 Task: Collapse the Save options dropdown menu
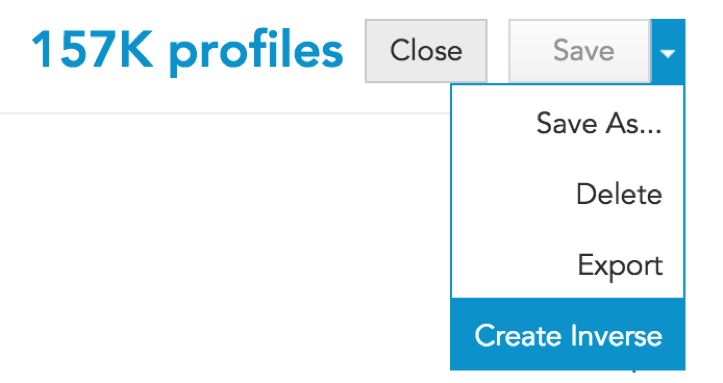[x=668, y=51]
